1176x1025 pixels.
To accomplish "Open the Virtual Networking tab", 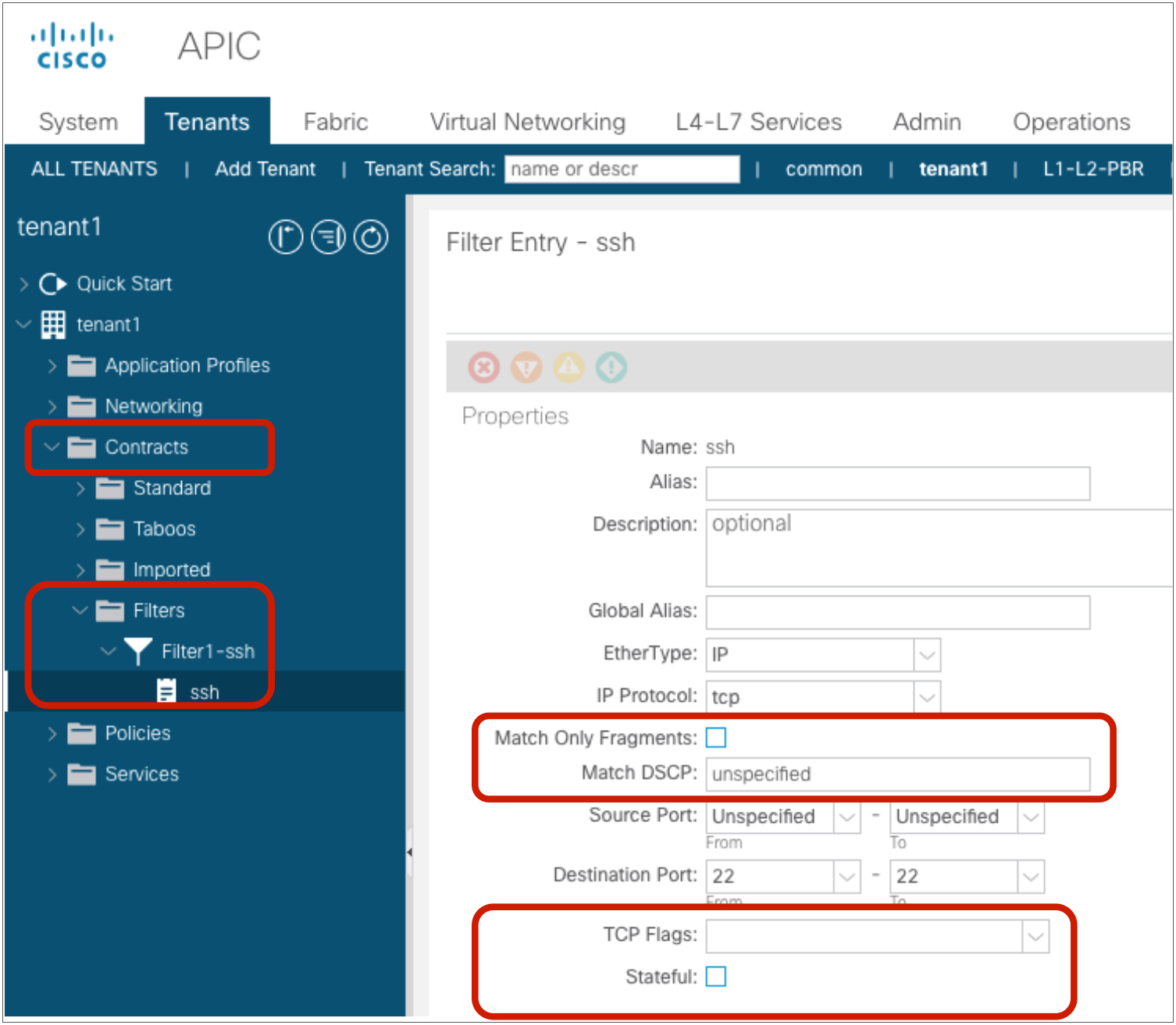I will coord(528,122).
